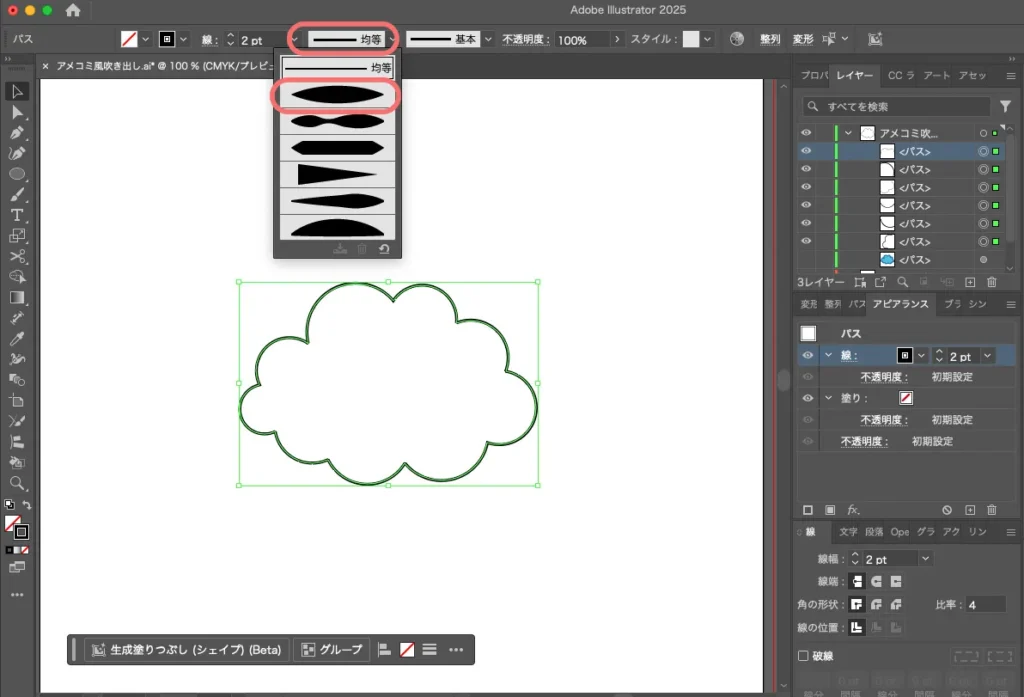
Task: Click the グループ button
Action: [x=332, y=650]
